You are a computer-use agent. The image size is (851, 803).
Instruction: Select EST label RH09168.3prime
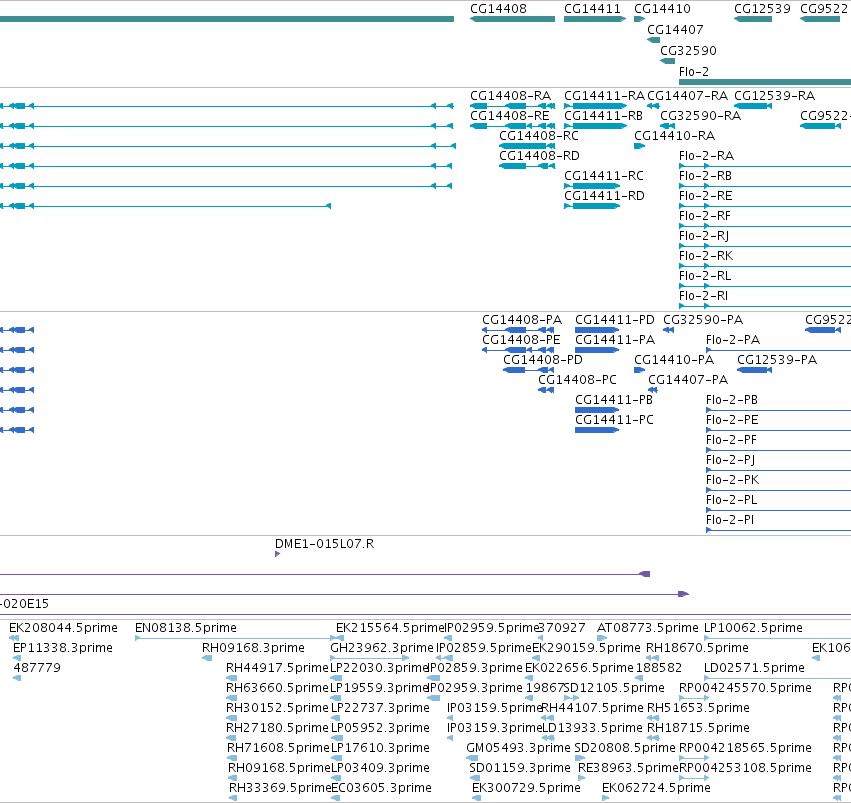click(253, 648)
